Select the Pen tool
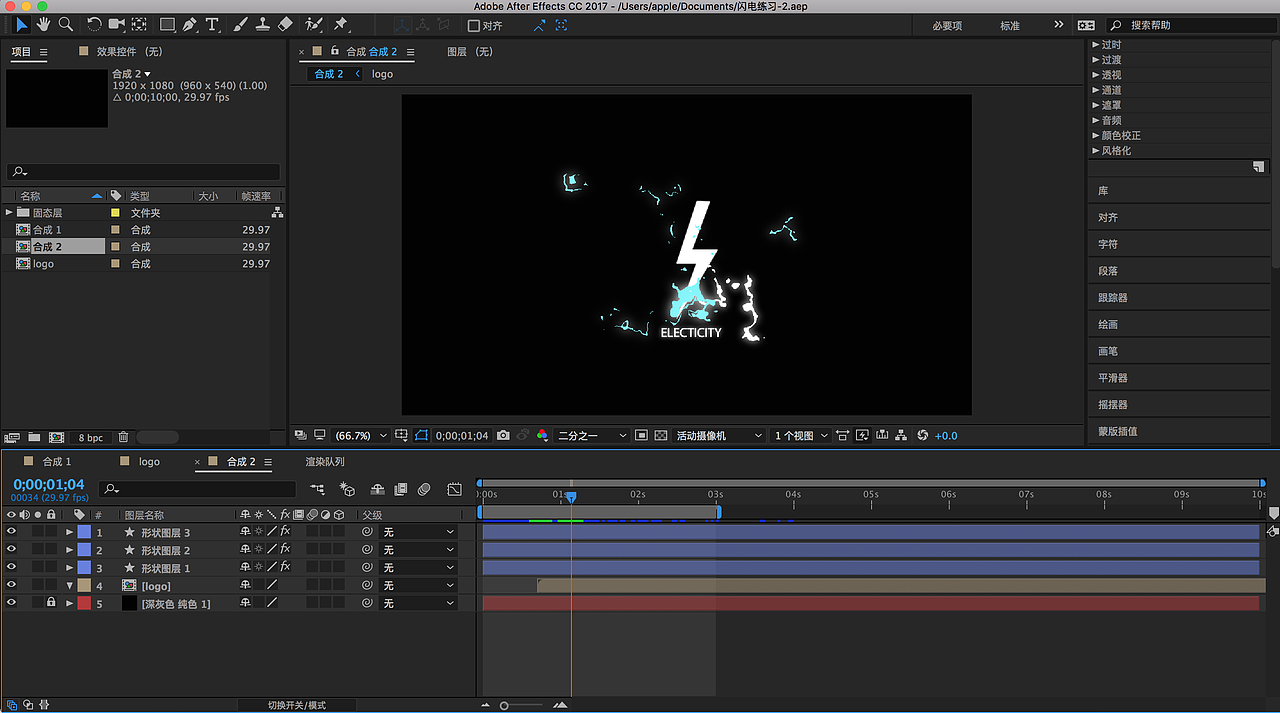 [x=190, y=24]
